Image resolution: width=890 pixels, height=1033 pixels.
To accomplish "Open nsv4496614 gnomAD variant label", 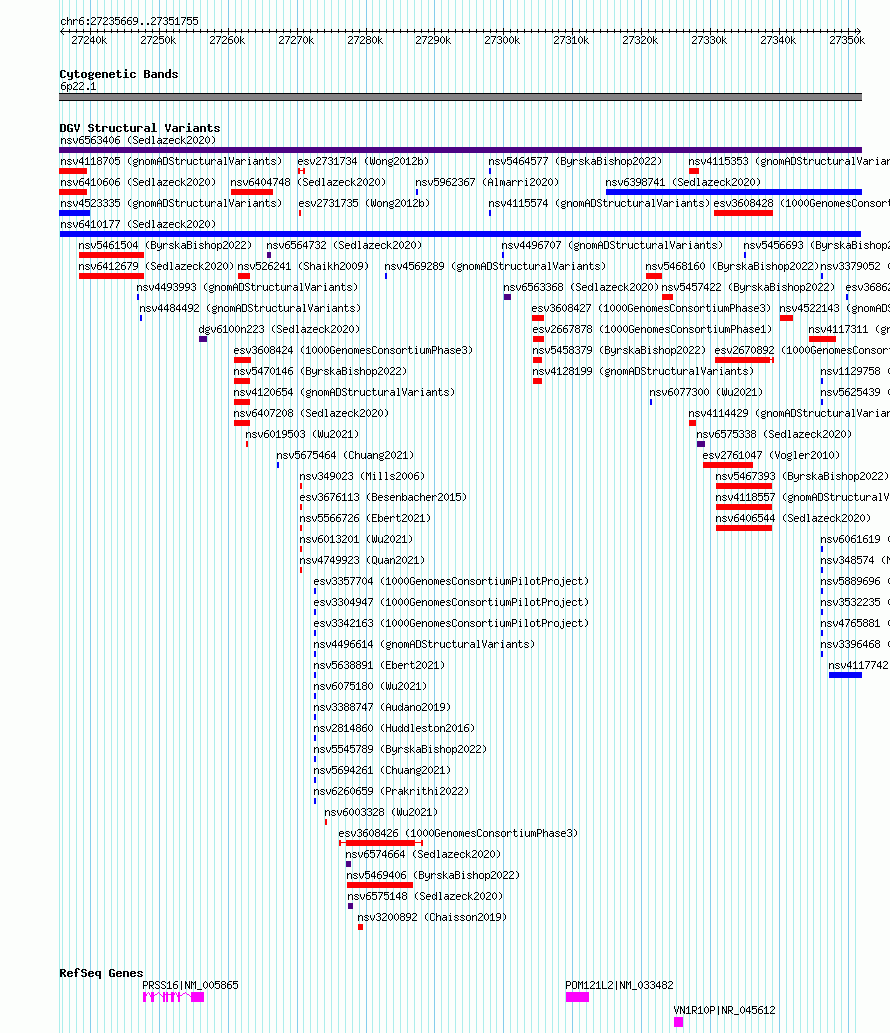I will tap(424, 646).
